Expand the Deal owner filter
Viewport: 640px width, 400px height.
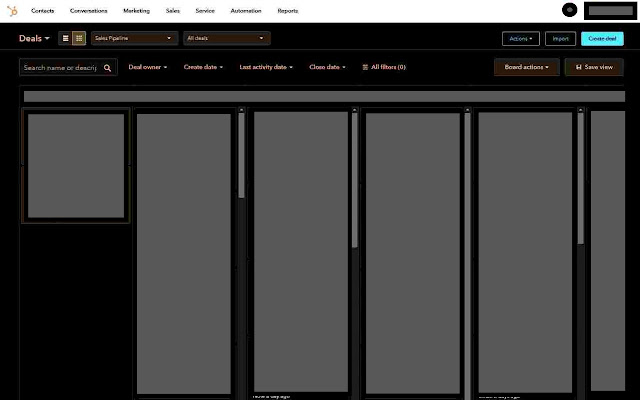(148, 67)
